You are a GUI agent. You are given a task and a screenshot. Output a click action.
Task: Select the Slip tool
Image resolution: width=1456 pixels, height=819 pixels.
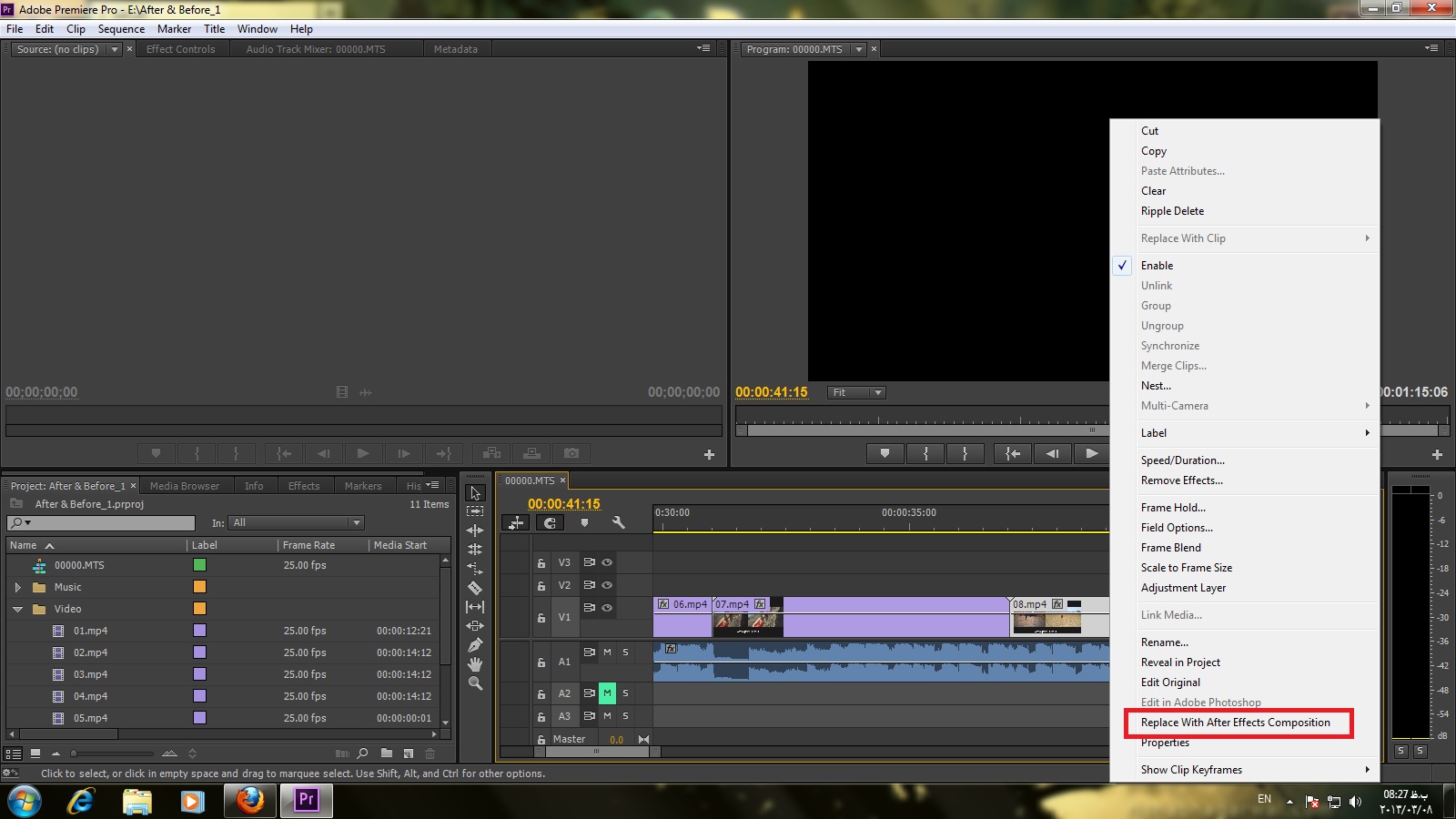475,607
